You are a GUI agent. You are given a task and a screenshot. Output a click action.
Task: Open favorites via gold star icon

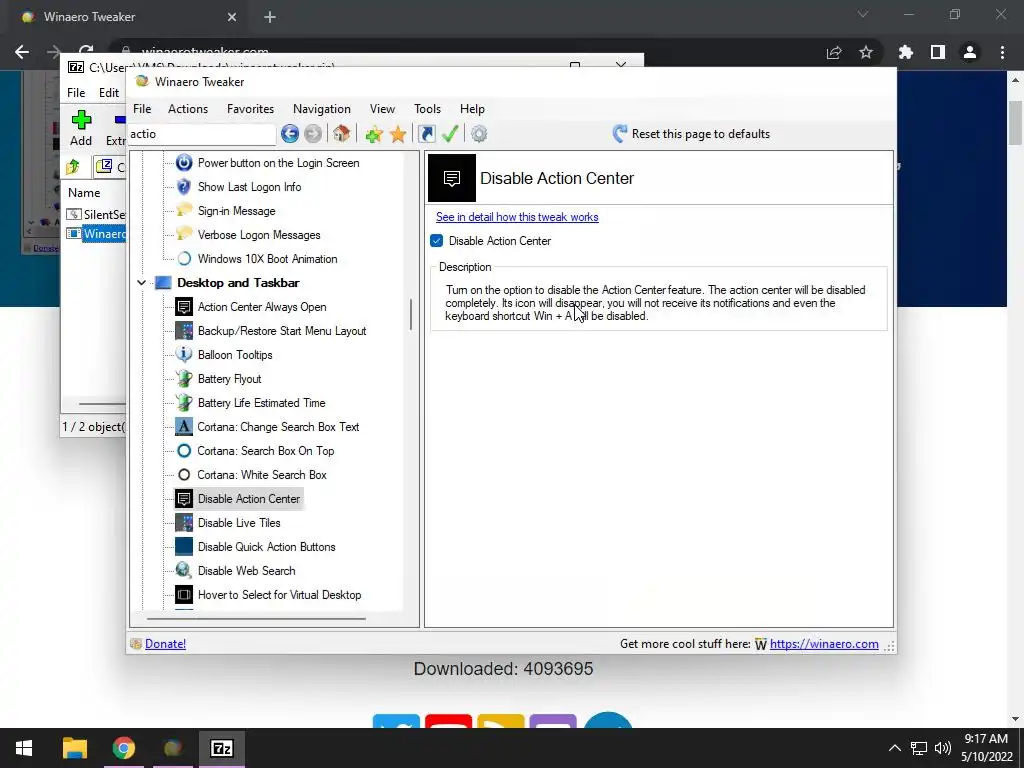point(398,135)
